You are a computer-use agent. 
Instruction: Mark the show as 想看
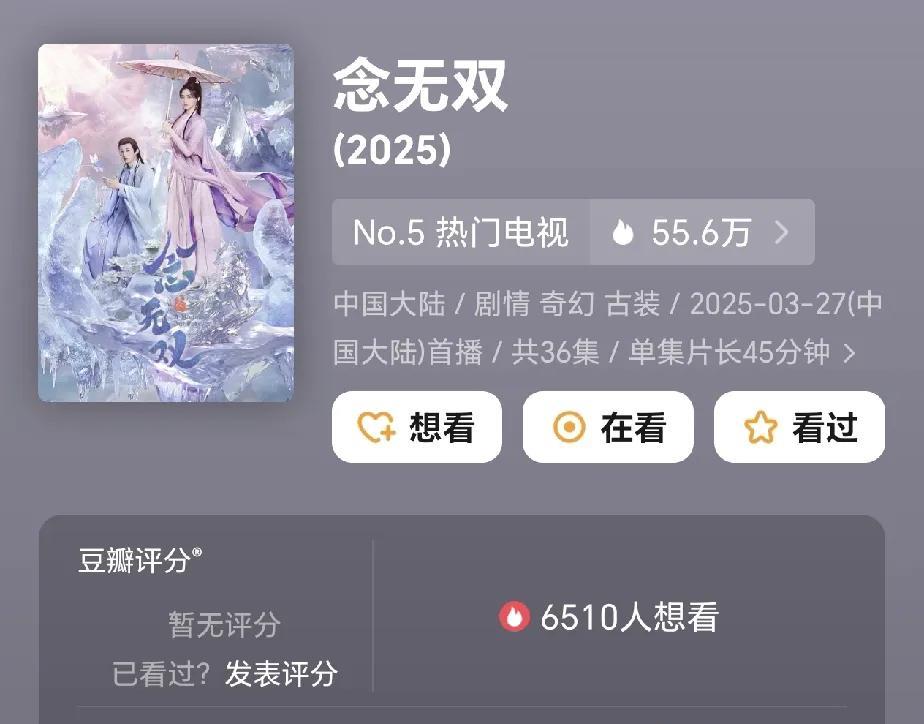click(x=417, y=427)
